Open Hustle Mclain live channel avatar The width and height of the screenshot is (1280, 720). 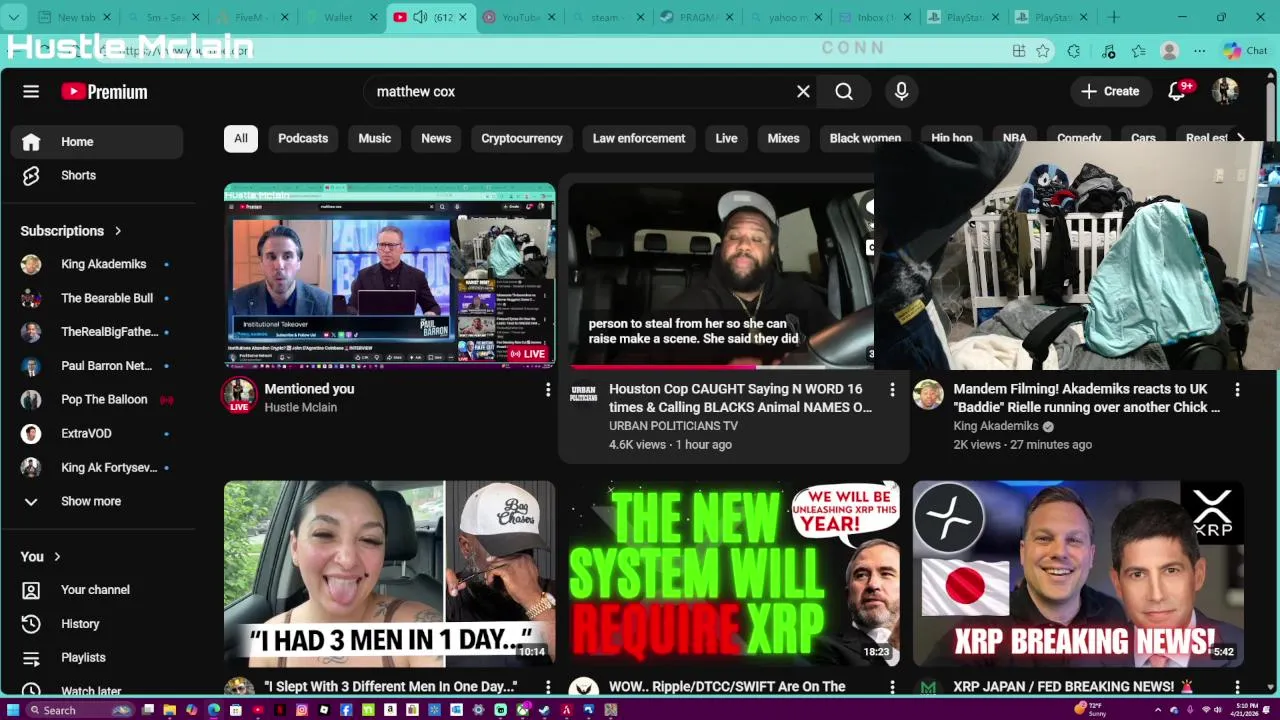pyautogui.click(x=239, y=394)
